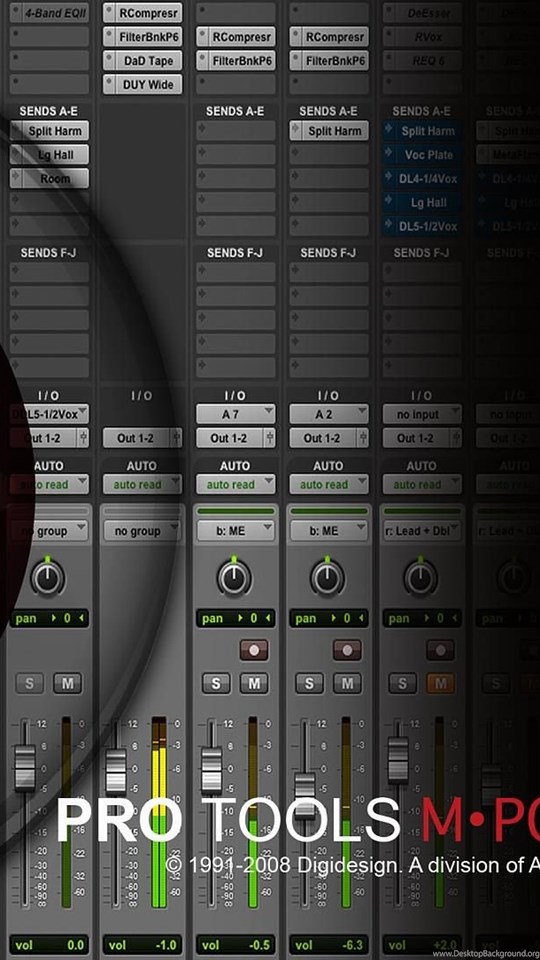Open output window icon beside A 7's Out 1-2

(271, 438)
